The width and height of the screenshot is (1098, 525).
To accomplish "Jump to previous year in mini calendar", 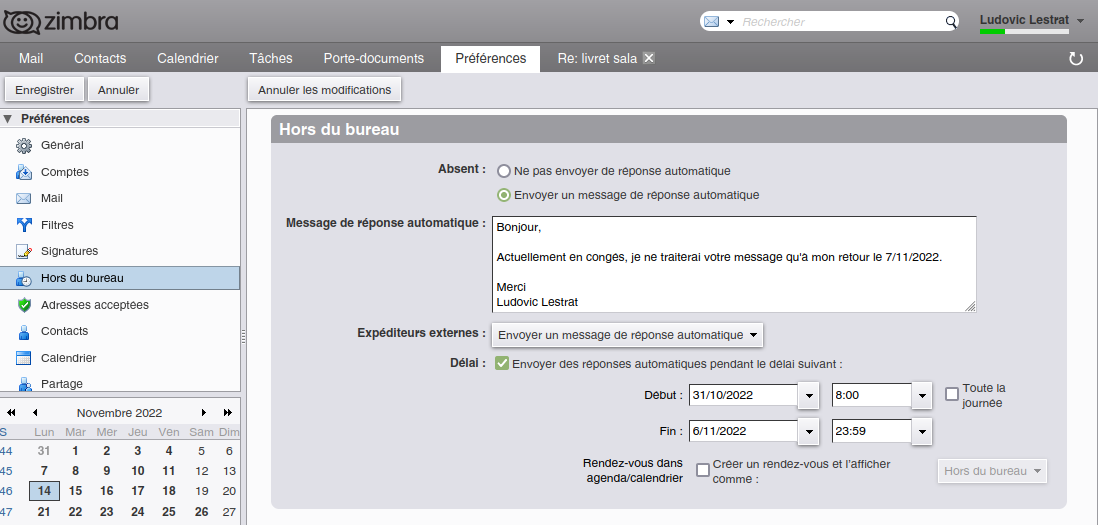I will pyautogui.click(x=11, y=413).
